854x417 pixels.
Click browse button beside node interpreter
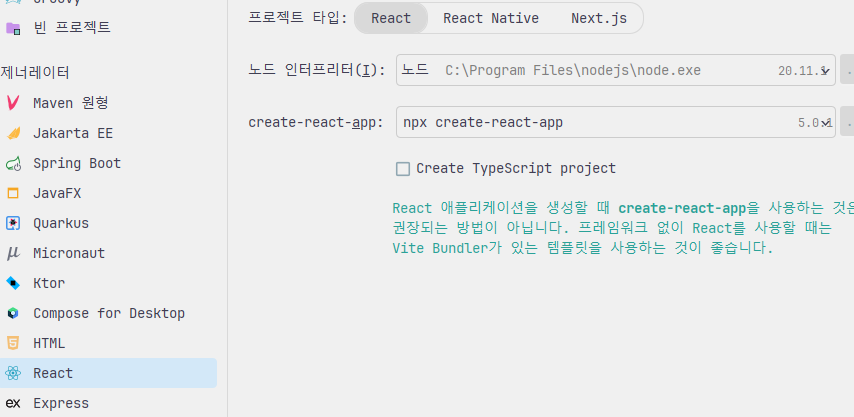[x=847, y=70]
